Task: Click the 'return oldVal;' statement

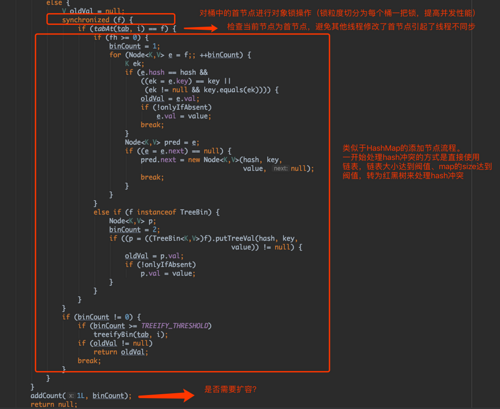Action: pos(121,352)
